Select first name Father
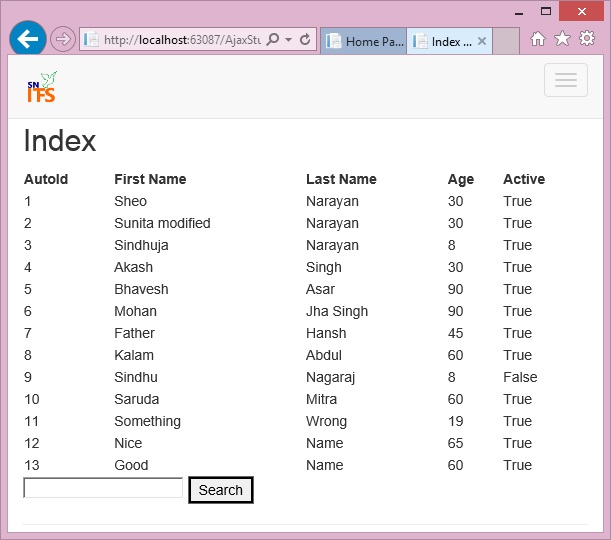Screen dimensions: 611x540 (134, 333)
